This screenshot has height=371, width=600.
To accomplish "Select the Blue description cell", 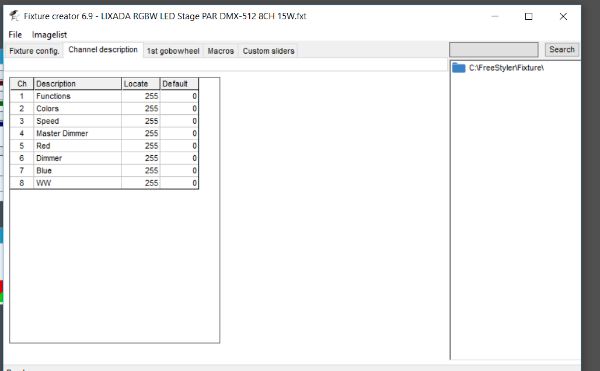I will 77,171.
